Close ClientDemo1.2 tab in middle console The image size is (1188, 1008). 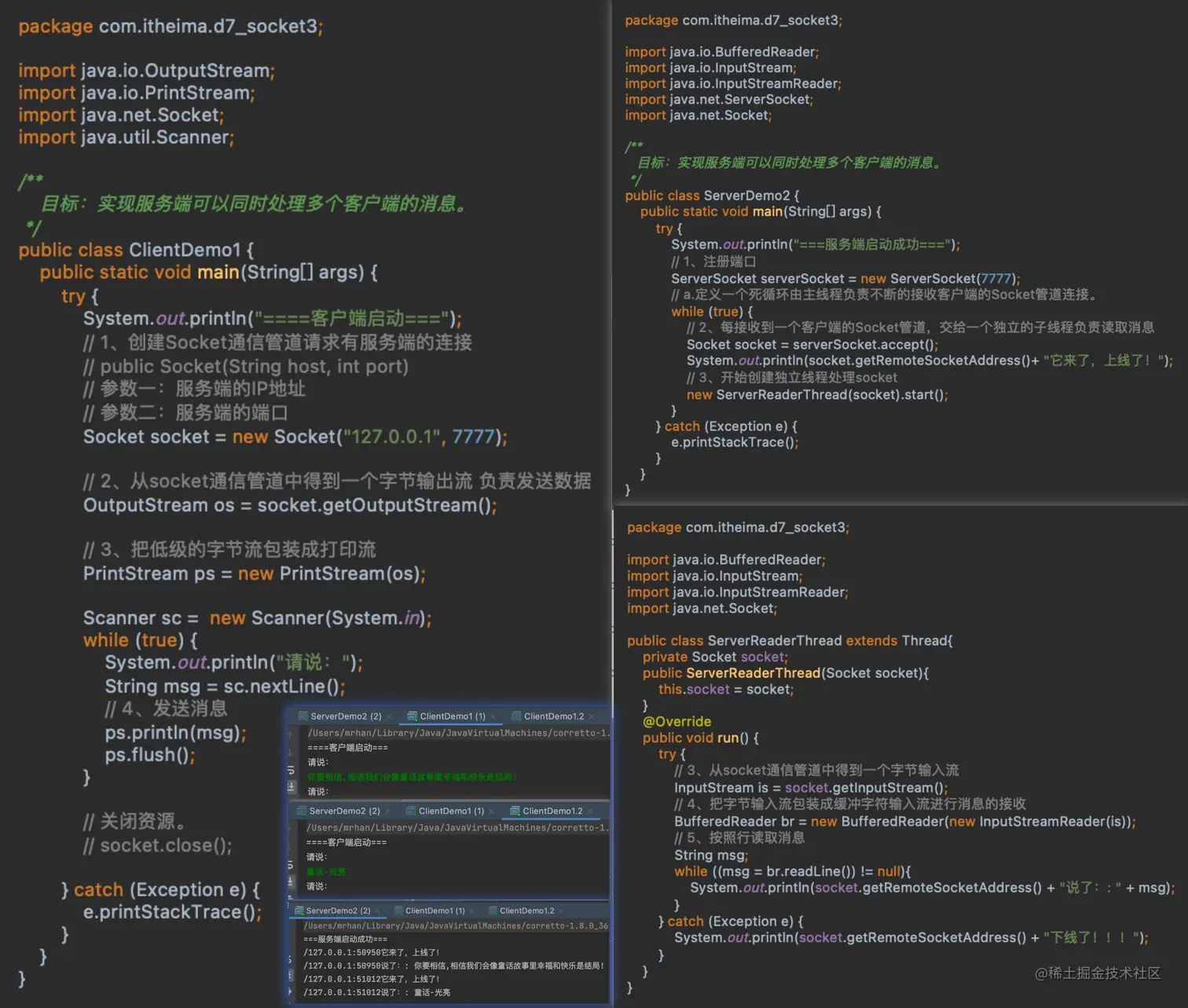tap(590, 812)
